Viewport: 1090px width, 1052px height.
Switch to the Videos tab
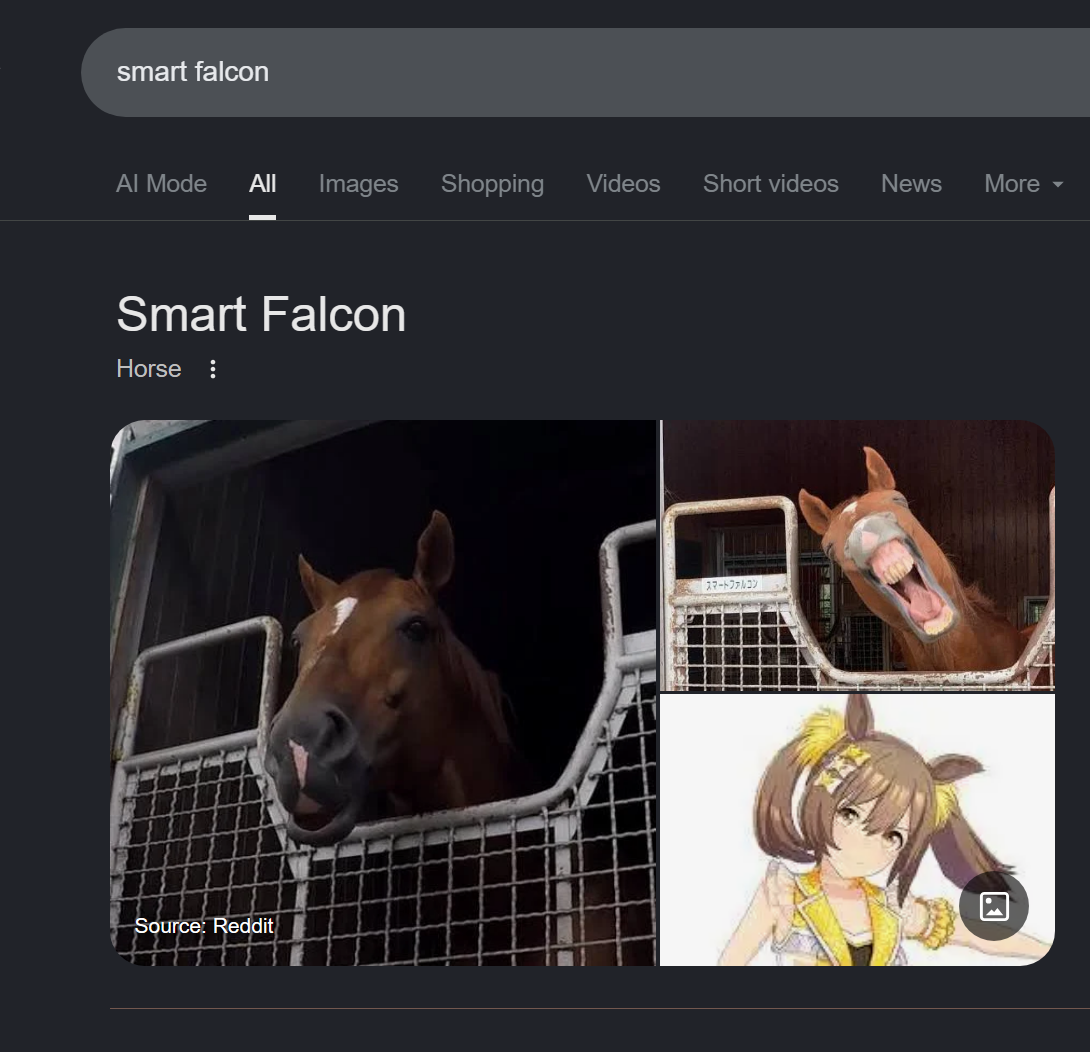tap(624, 184)
